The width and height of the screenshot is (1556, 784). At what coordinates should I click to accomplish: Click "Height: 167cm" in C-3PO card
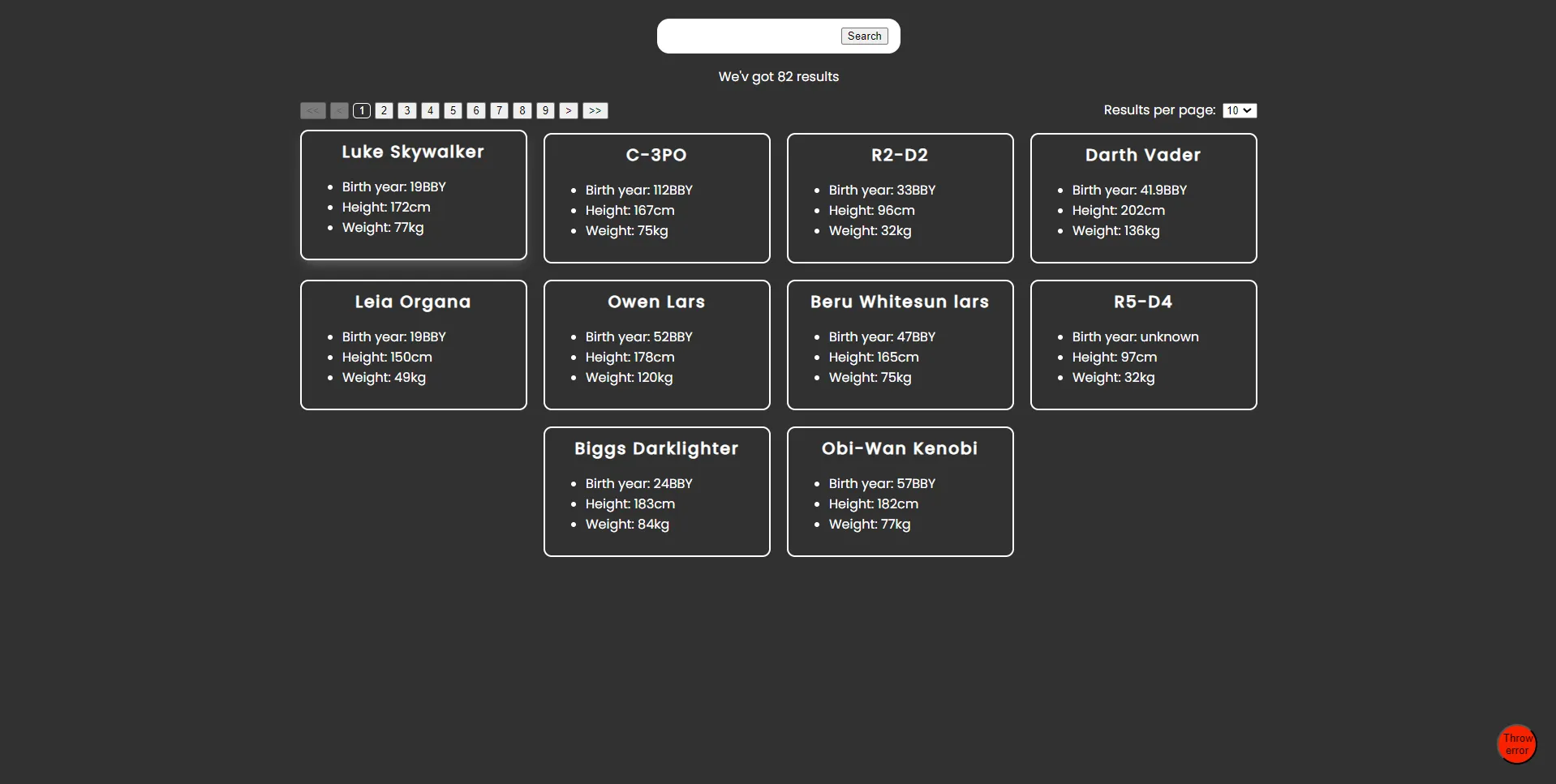[630, 210]
